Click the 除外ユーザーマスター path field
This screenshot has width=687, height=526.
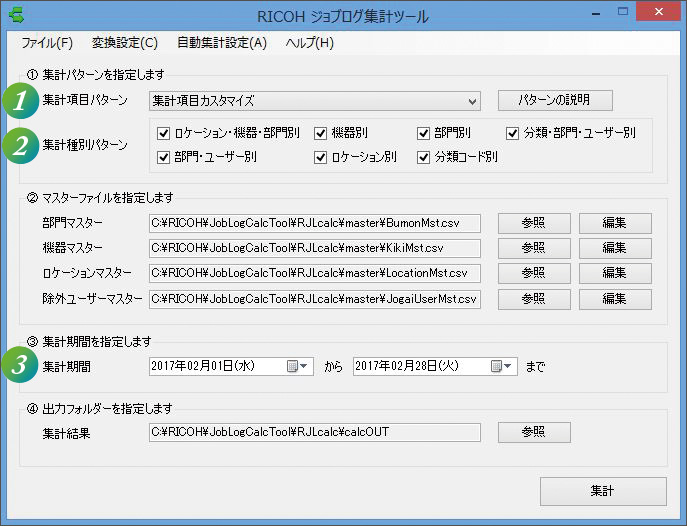point(314,298)
